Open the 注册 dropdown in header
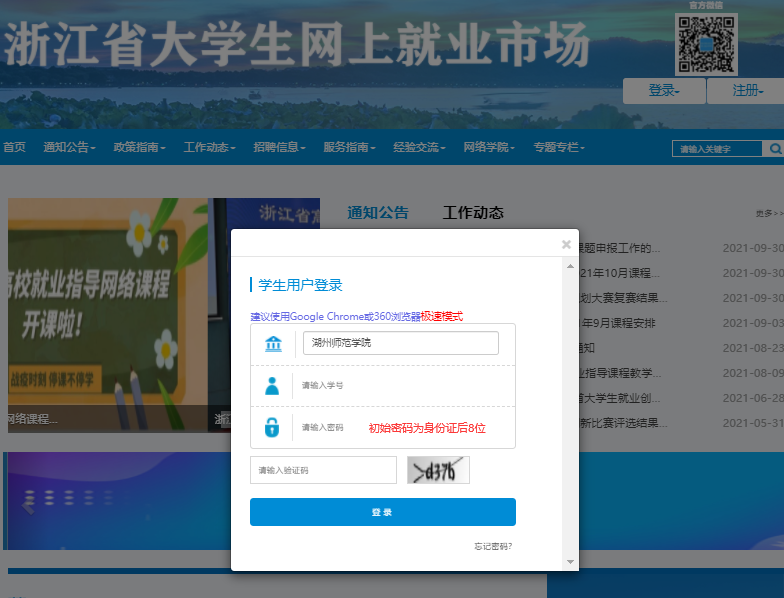This screenshot has width=784, height=598. (x=746, y=91)
